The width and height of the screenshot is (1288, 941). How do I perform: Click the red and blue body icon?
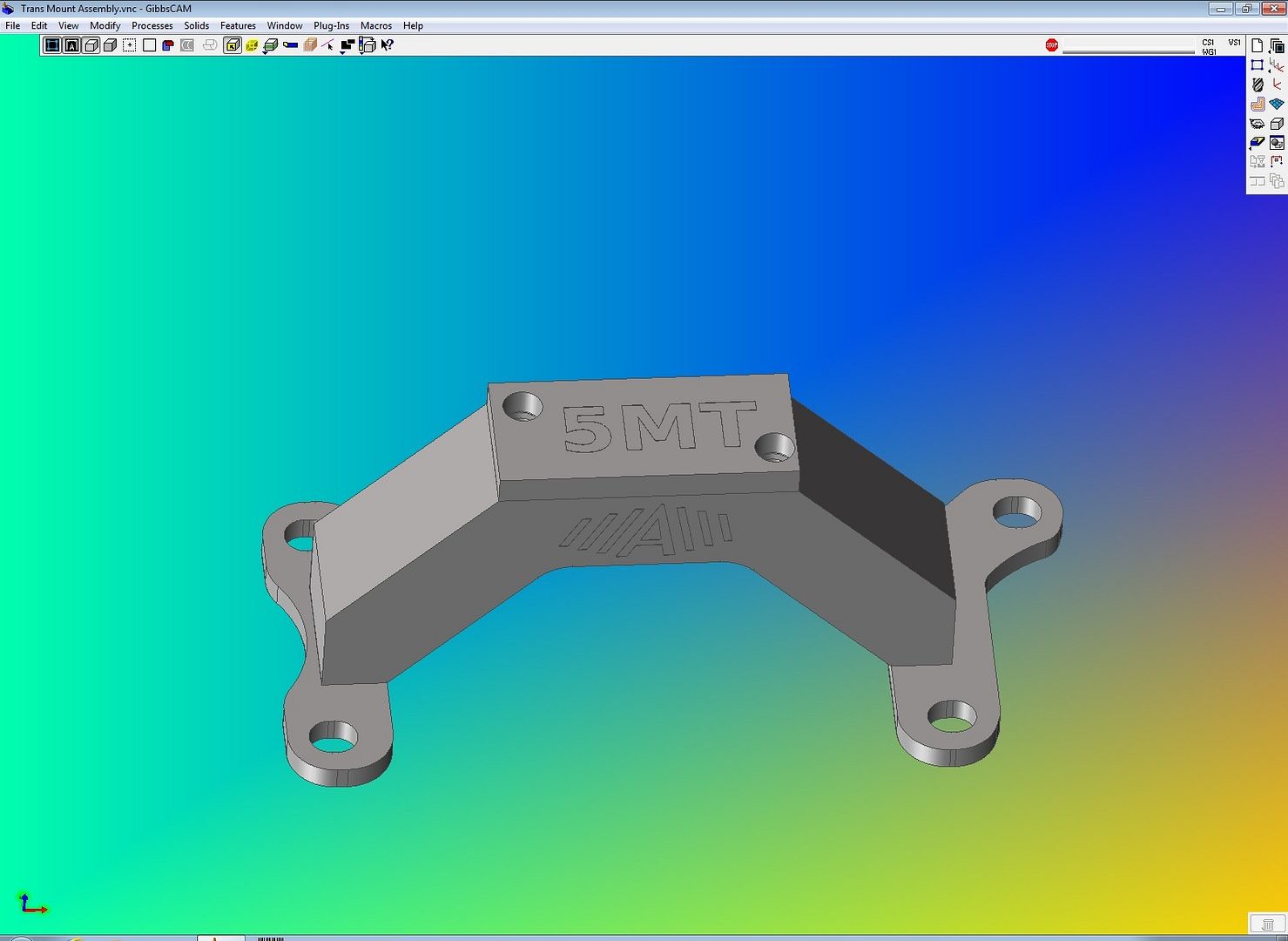point(168,45)
